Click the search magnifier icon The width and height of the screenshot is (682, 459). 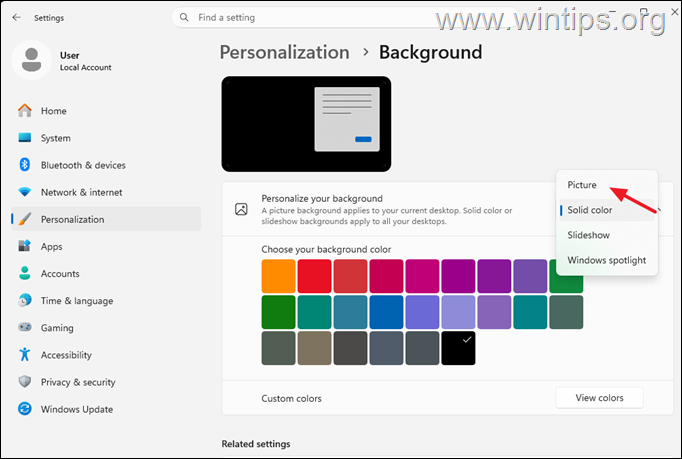click(184, 17)
